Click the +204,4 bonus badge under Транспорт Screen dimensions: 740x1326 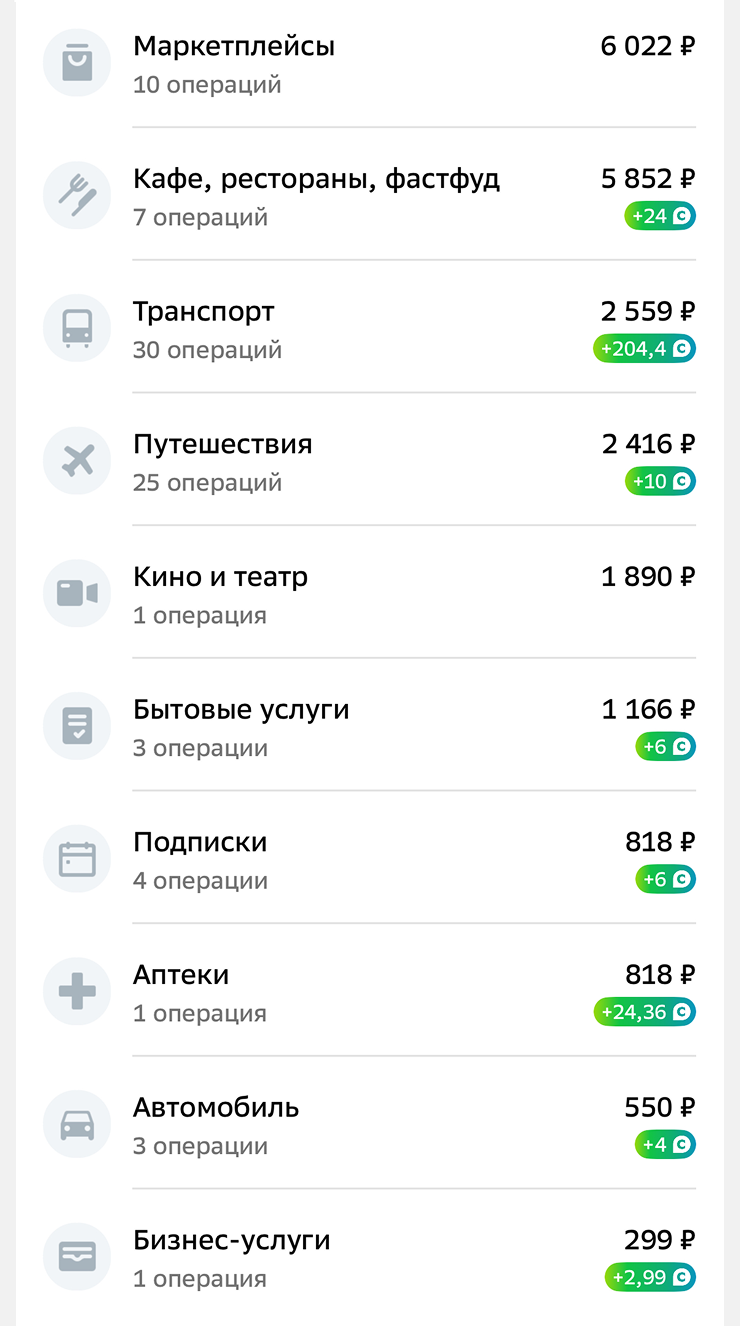pyautogui.click(x=643, y=349)
